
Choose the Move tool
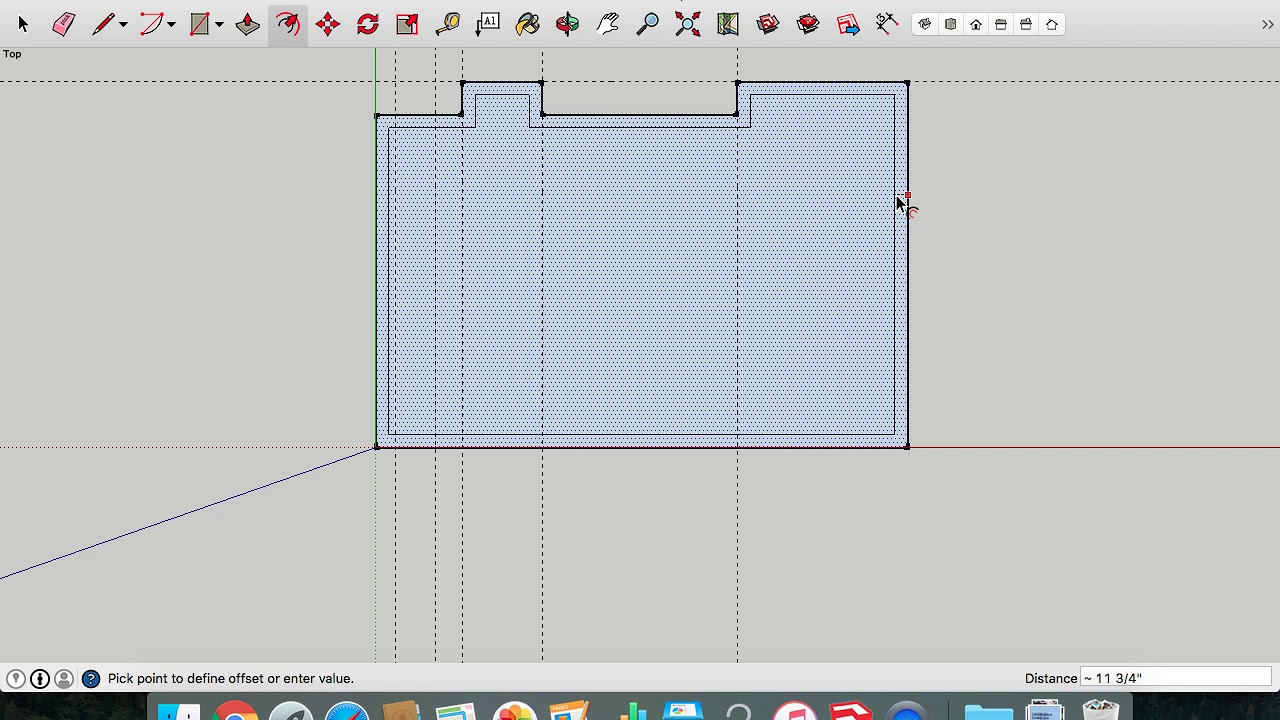(327, 24)
